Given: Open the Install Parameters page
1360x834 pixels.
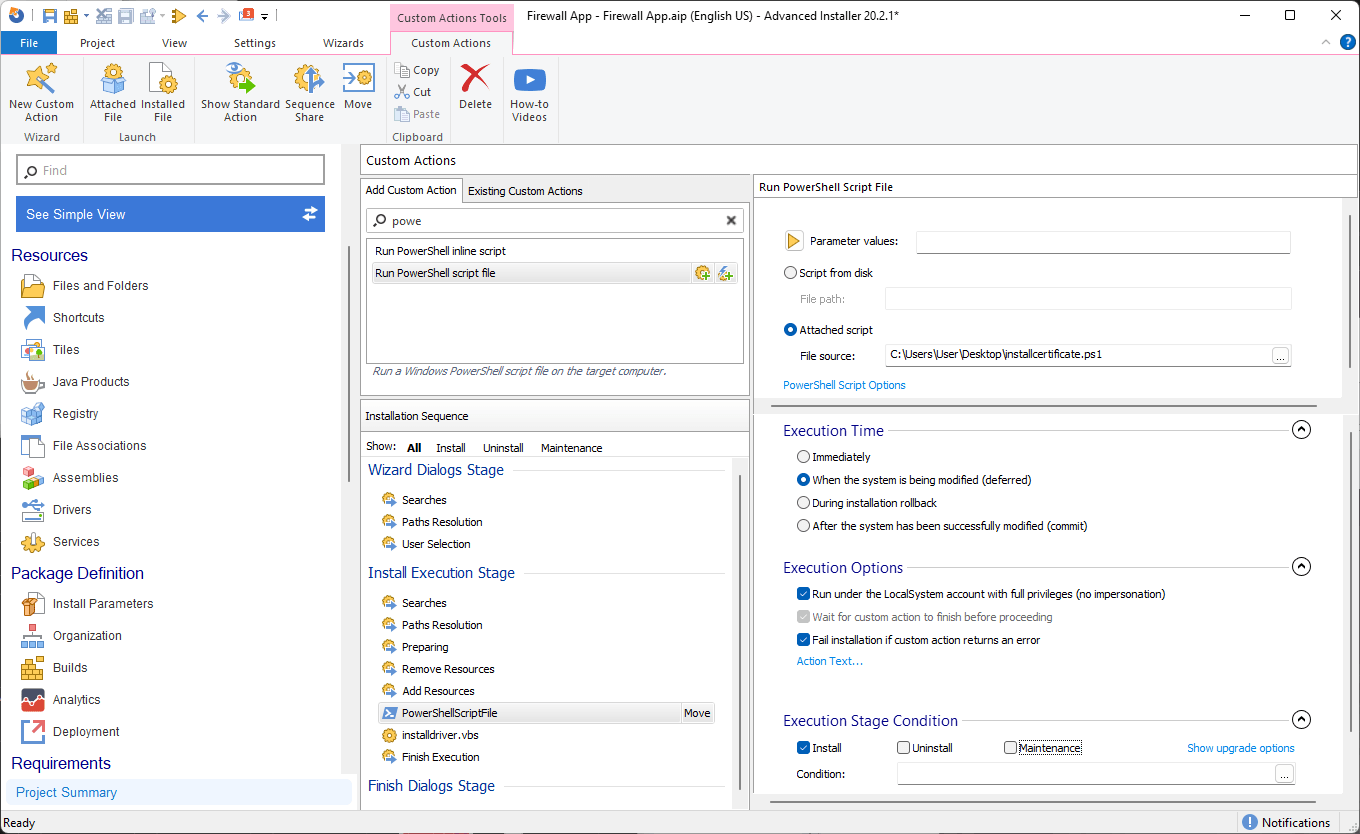Looking at the screenshot, I should tap(103, 604).
